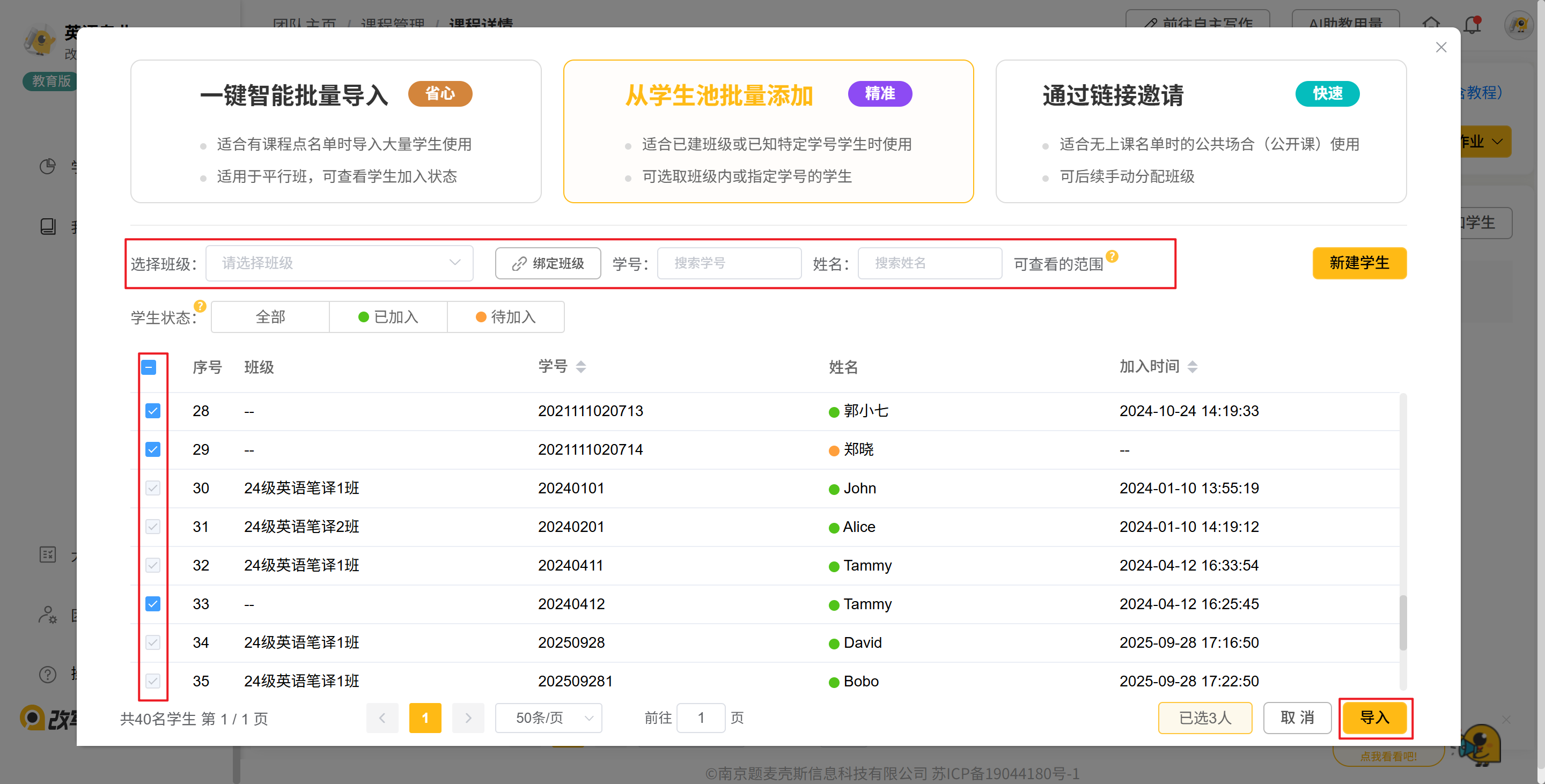Choose the 一键智能批量导入 option card
1545x784 pixels.
(x=336, y=131)
